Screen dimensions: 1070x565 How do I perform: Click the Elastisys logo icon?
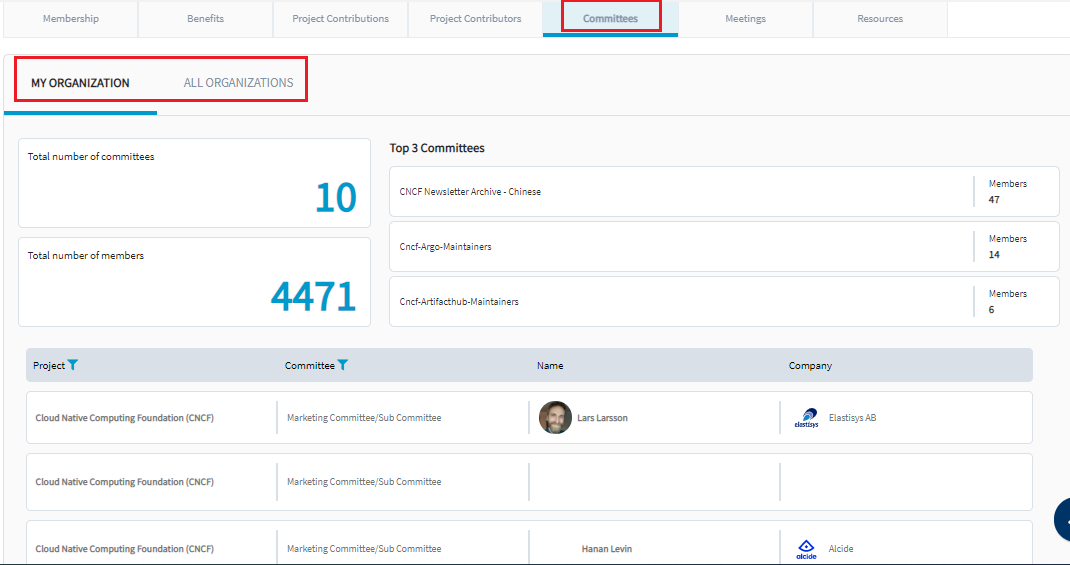pyautogui.click(x=807, y=418)
